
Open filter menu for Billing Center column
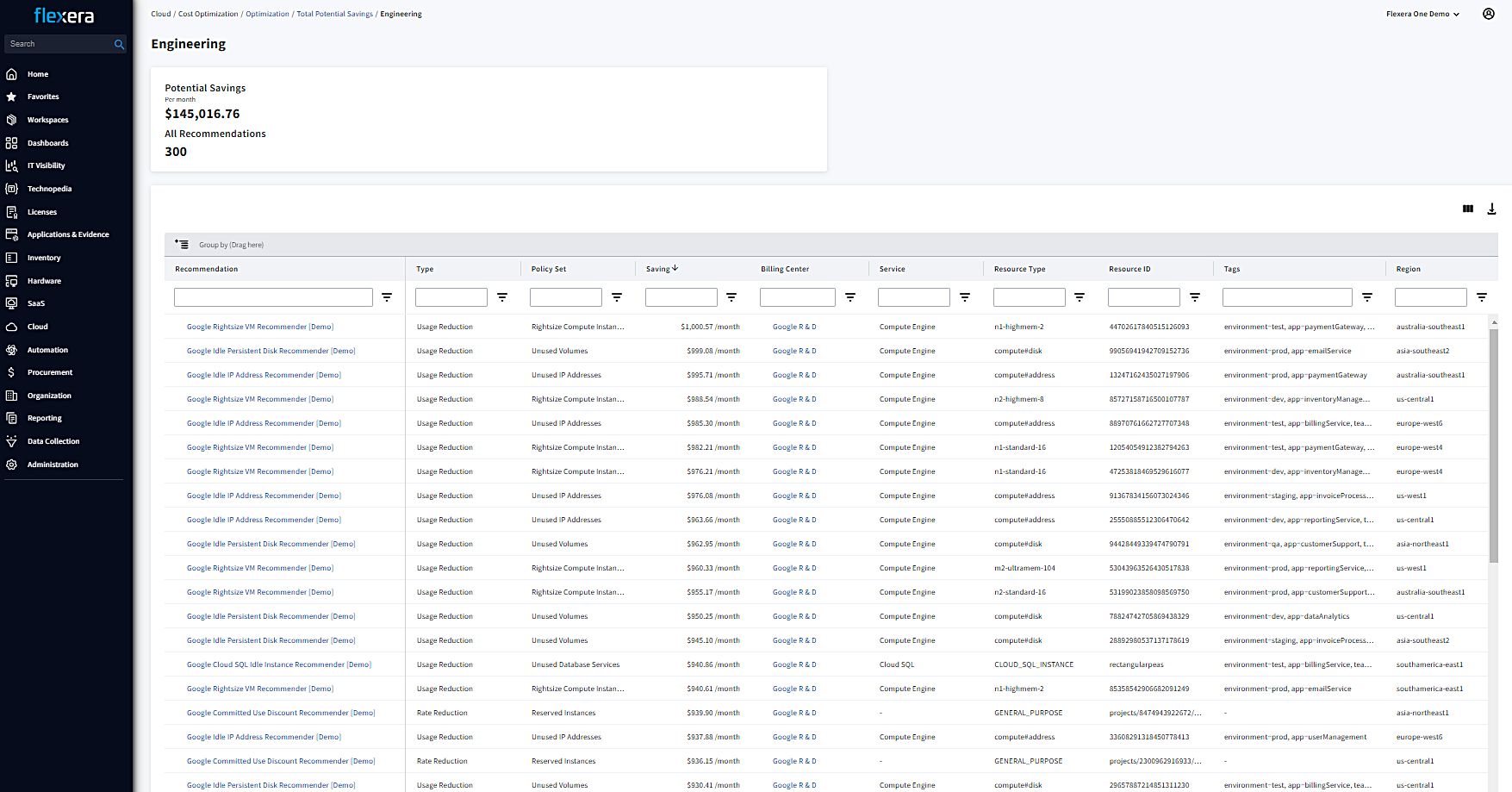(849, 297)
